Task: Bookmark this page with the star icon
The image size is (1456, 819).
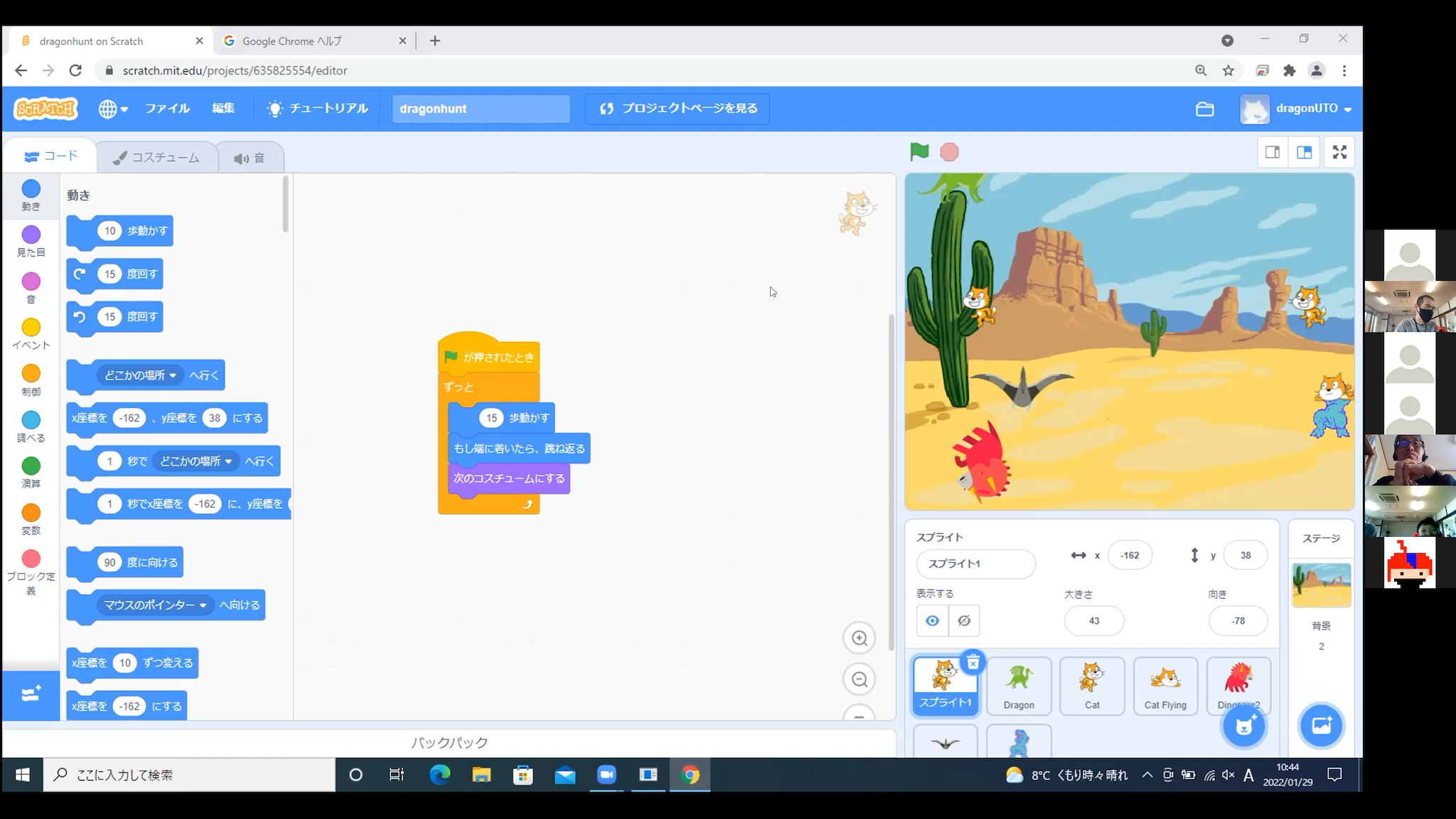Action: tap(1228, 70)
